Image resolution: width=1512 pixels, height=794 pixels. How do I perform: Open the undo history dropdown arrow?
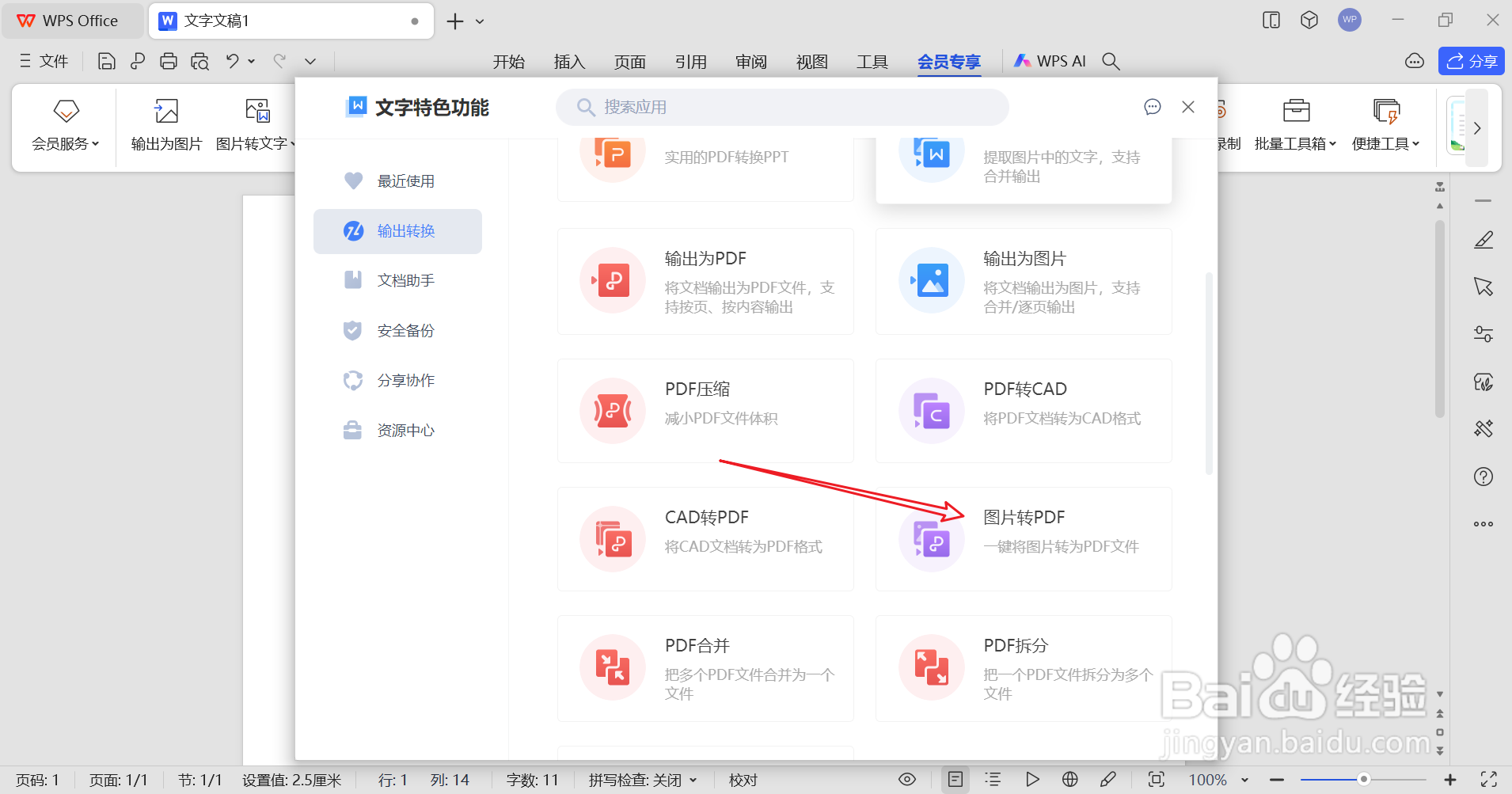(x=252, y=61)
